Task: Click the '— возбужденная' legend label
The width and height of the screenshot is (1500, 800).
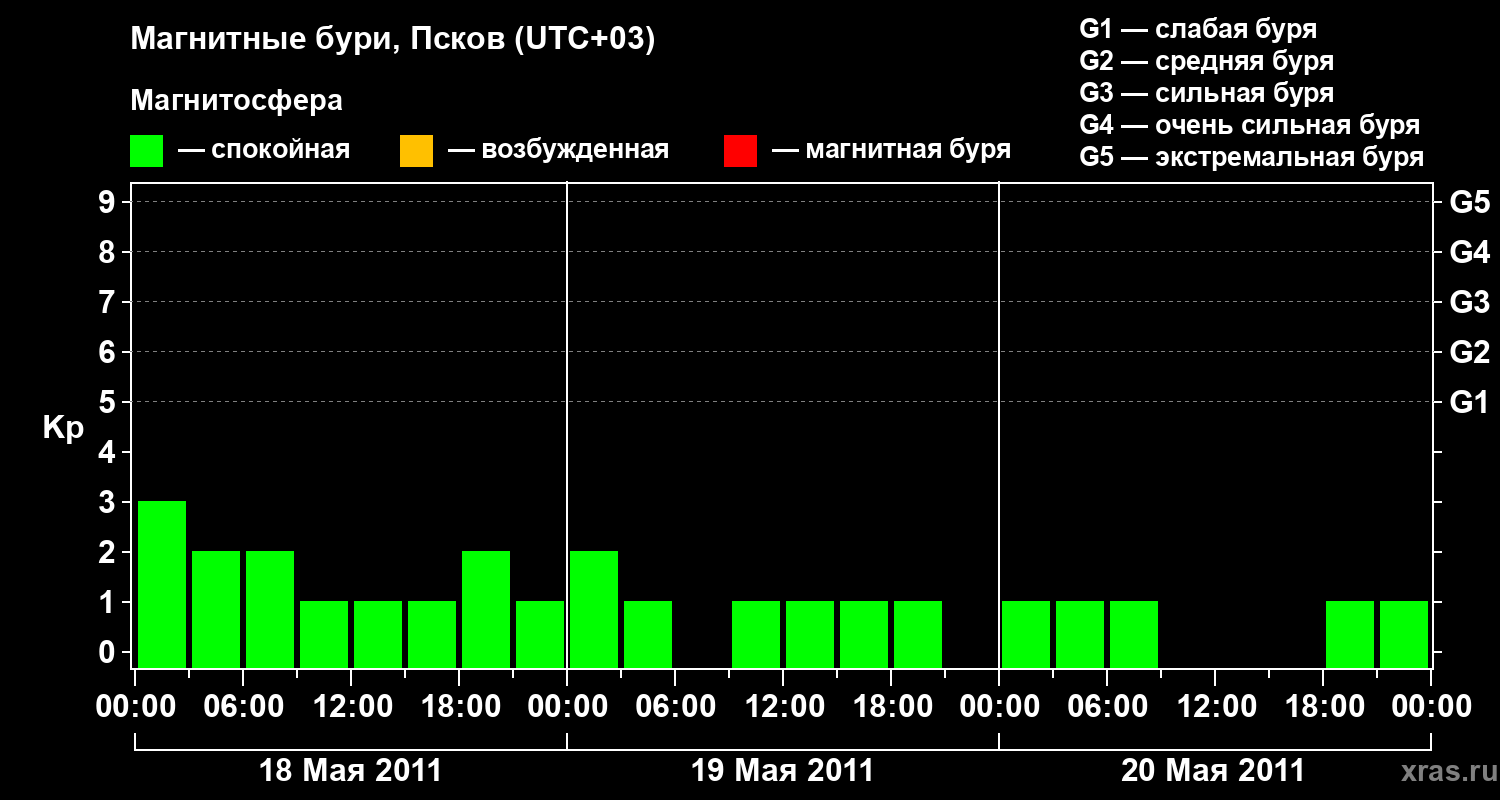Action: pos(558,150)
